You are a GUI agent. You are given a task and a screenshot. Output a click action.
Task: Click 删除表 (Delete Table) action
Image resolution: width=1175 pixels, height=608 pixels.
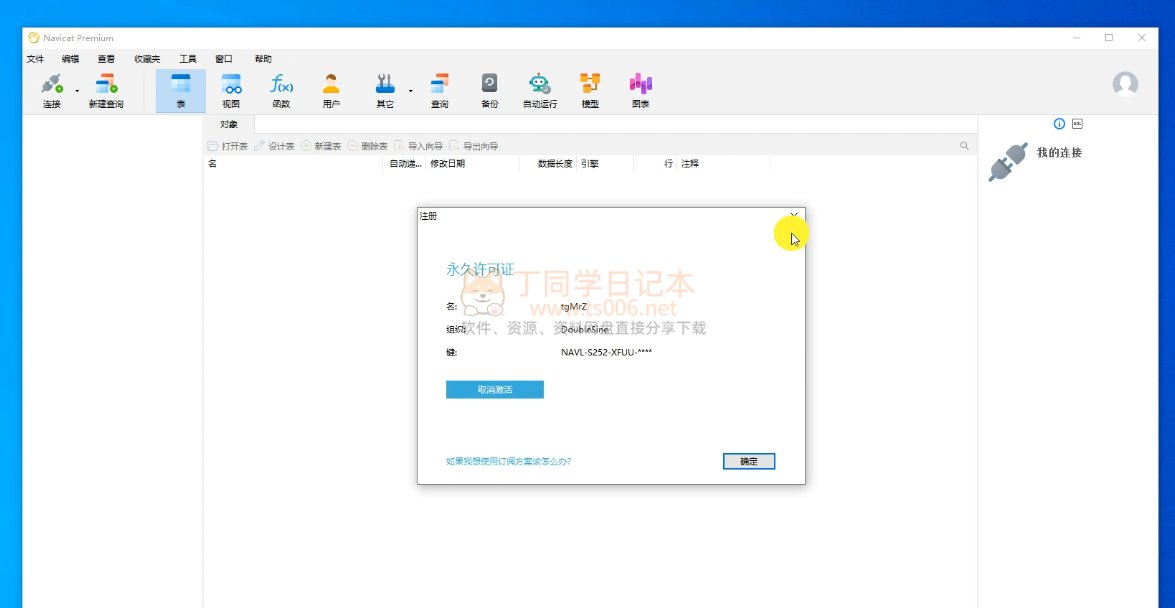click(367, 146)
